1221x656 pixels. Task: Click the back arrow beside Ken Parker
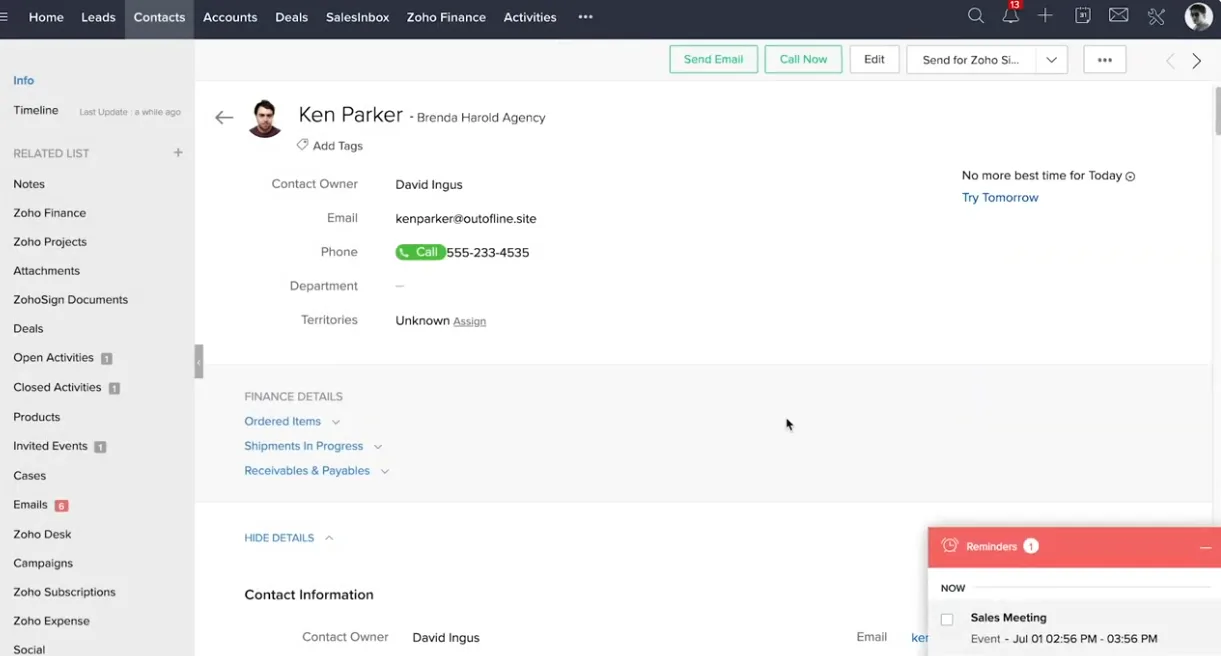224,118
